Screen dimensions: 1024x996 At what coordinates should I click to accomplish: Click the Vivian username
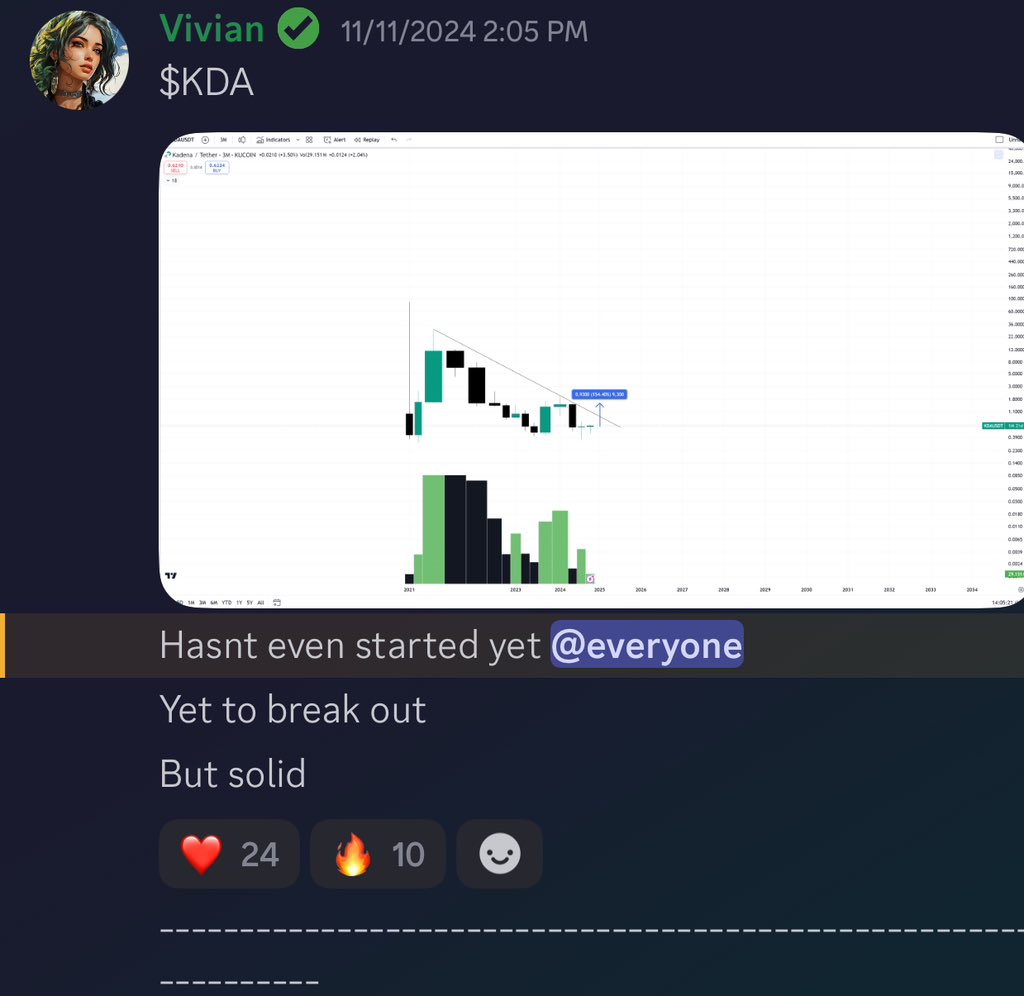(212, 29)
